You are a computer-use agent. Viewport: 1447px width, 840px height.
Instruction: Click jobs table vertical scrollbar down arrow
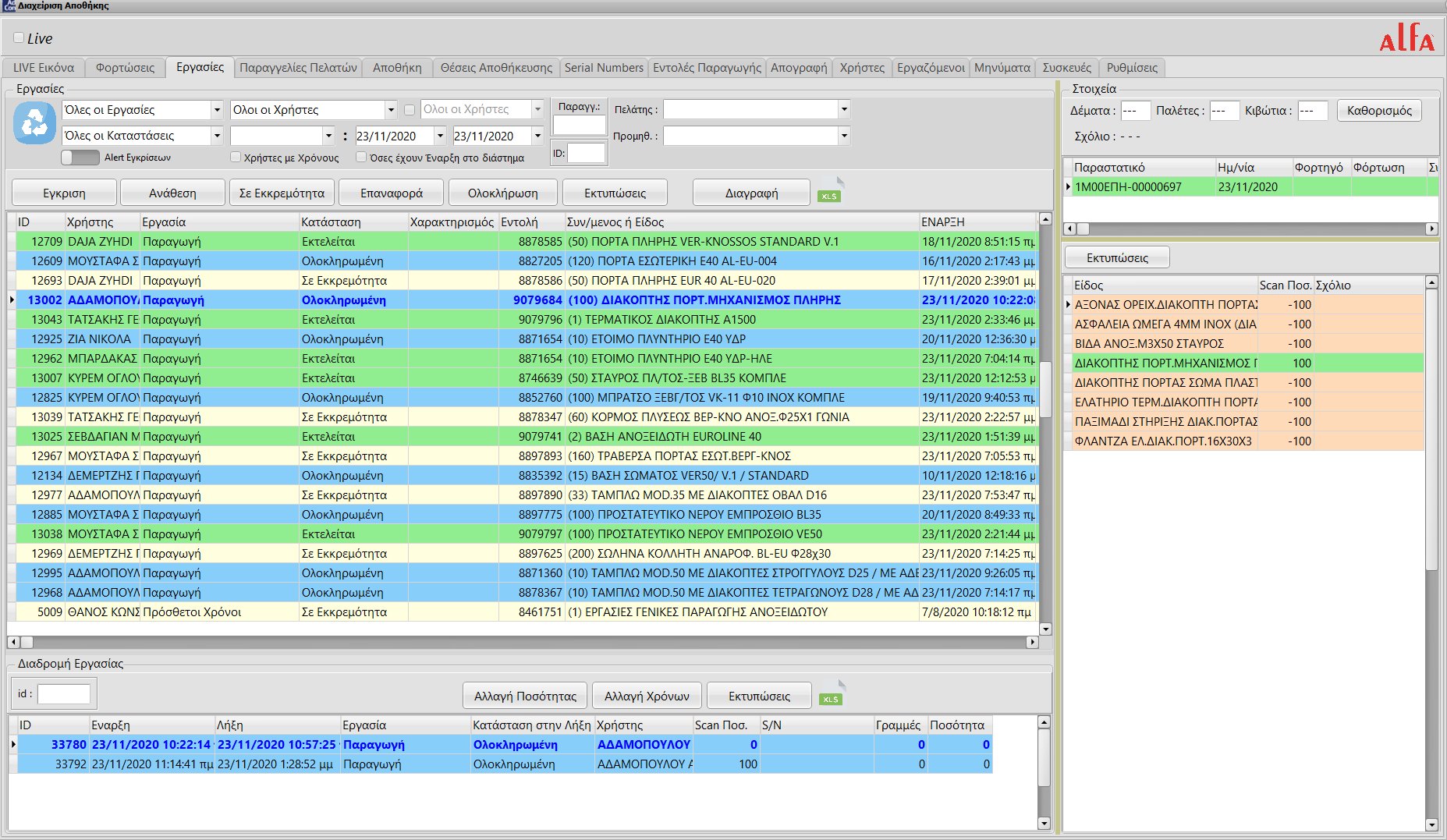(1046, 629)
